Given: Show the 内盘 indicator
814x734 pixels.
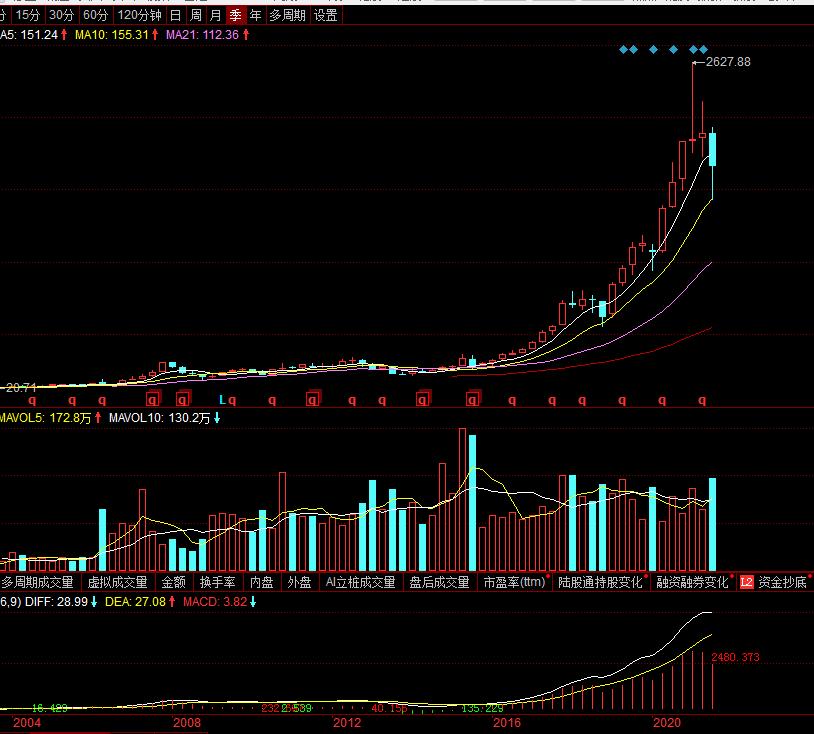Looking at the screenshot, I should point(262,582).
